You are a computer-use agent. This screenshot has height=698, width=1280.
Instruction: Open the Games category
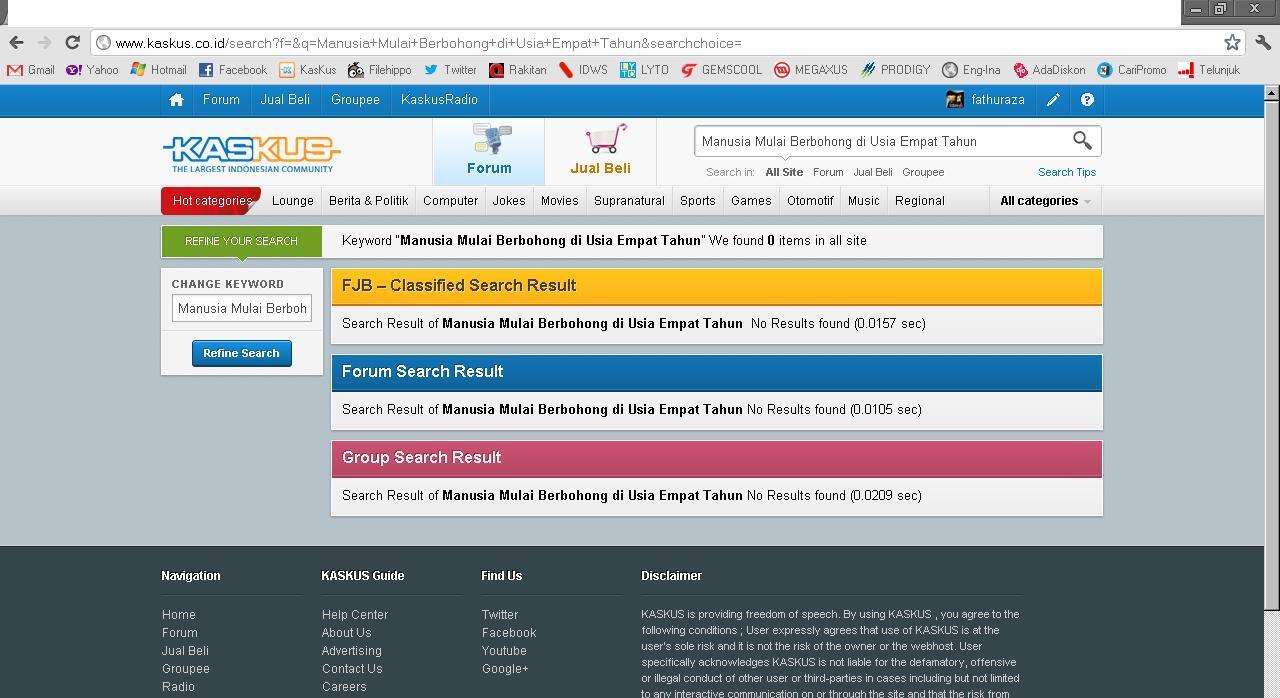coord(751,201)
